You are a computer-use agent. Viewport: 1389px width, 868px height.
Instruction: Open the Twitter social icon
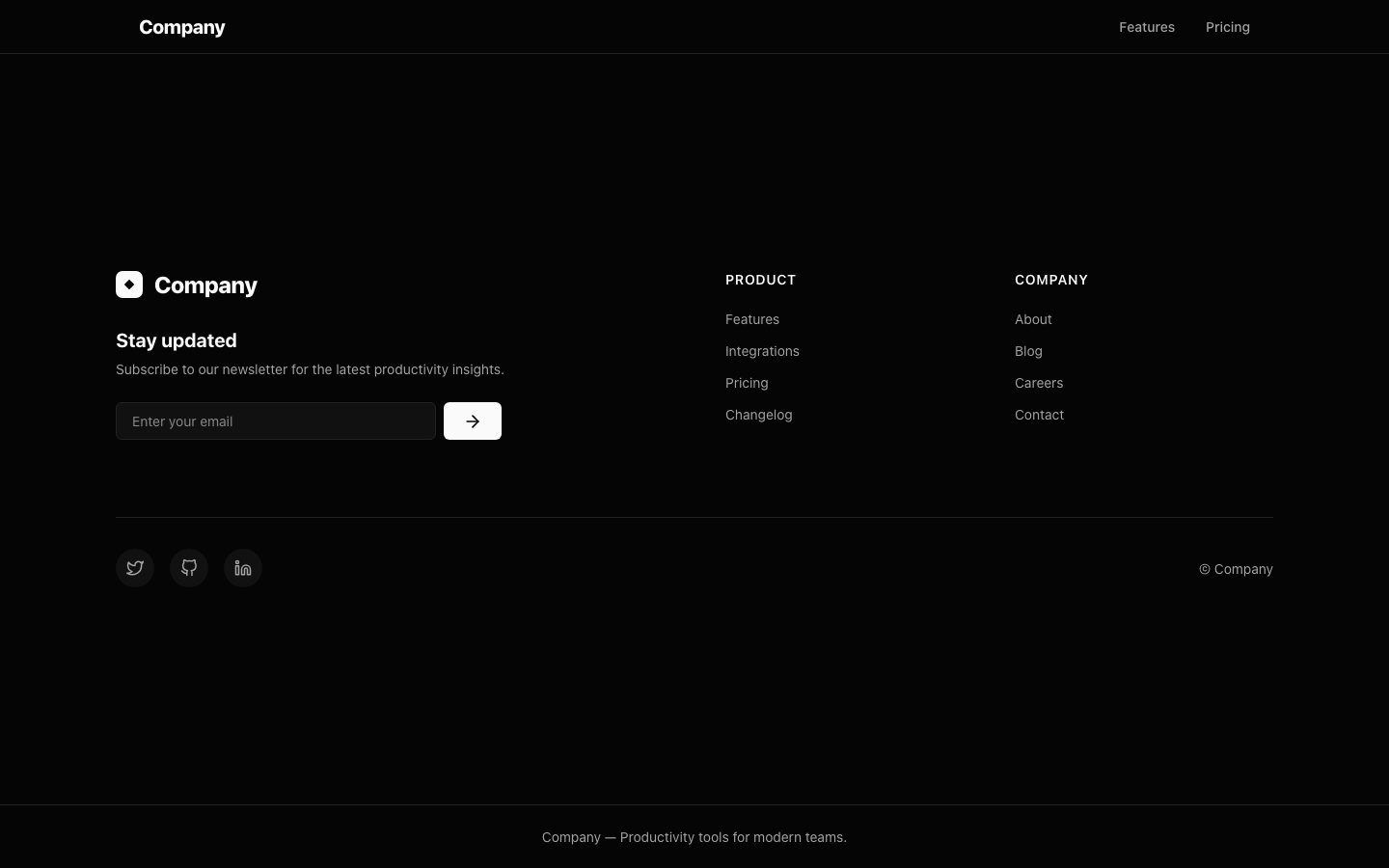[135, 568]
